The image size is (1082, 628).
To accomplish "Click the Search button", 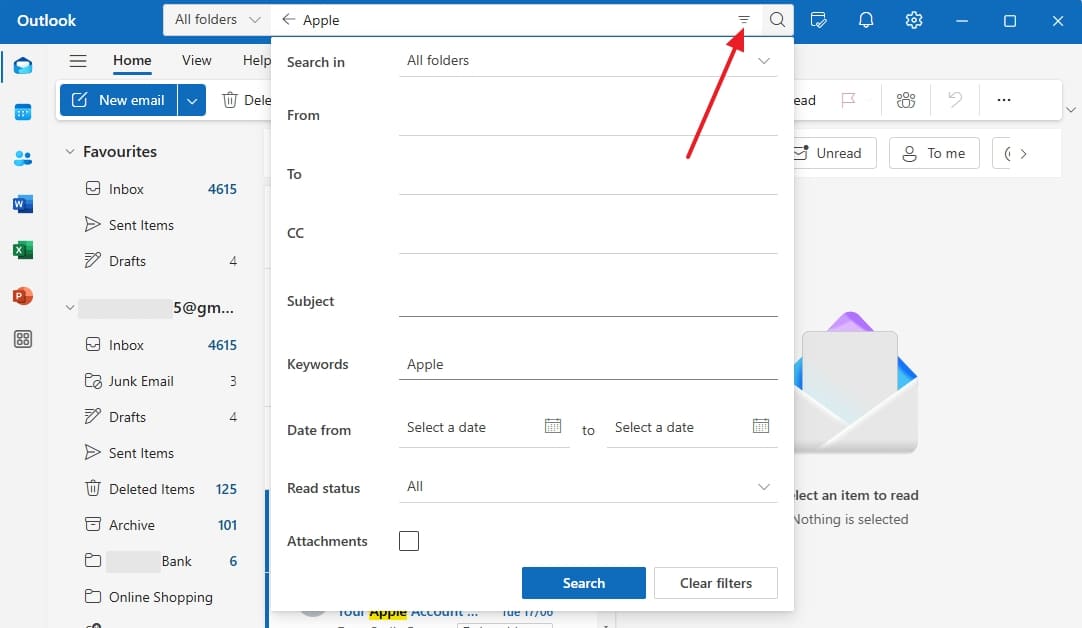I will coord(583,583).
